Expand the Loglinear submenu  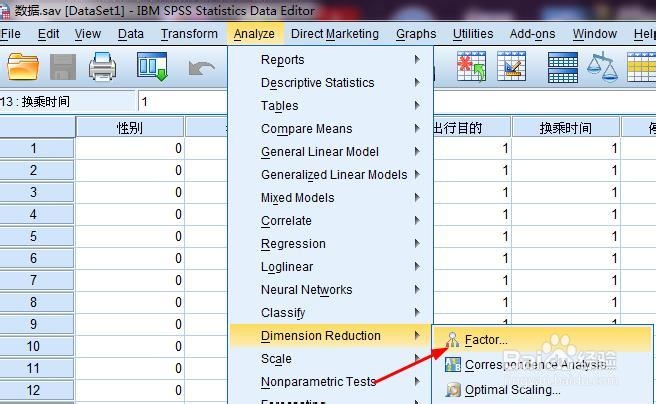pos(331,266)
